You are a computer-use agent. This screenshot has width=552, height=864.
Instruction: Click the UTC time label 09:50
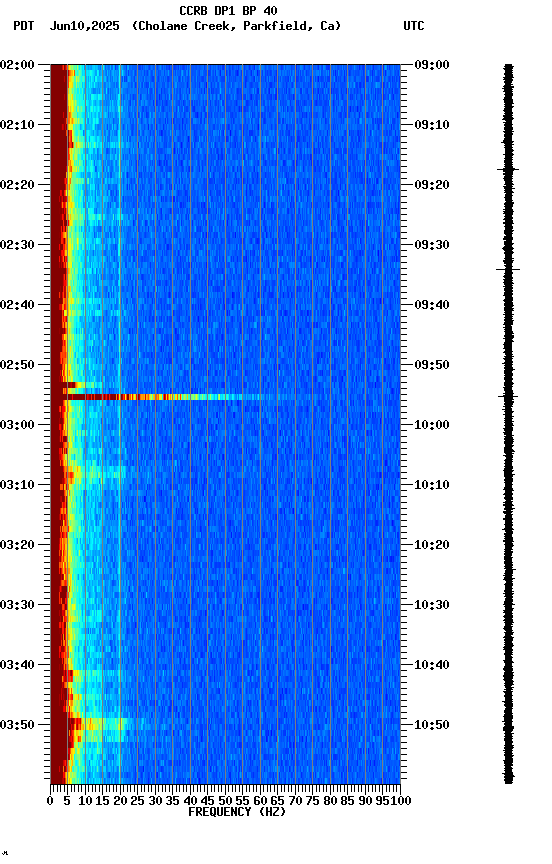pos(432,365)
